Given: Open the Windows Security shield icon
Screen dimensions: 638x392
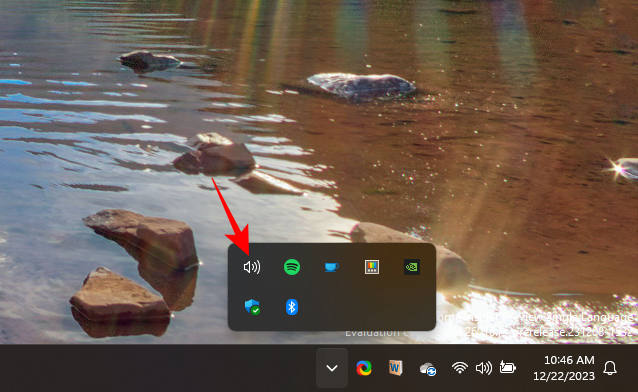Looking at the screenshot, I should [252, 307].
